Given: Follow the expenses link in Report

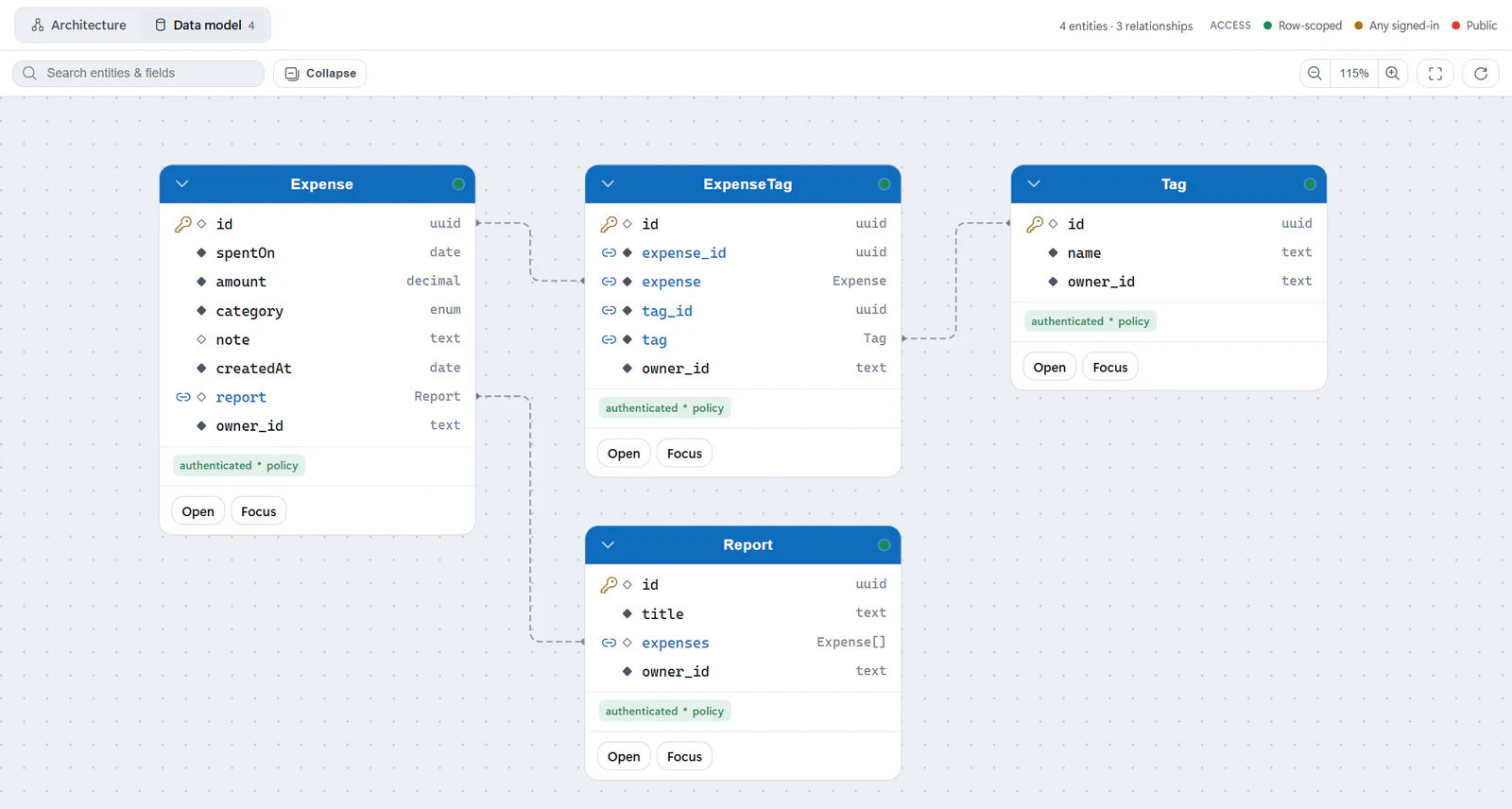Looking at the screenshot, I should (676, 644).
